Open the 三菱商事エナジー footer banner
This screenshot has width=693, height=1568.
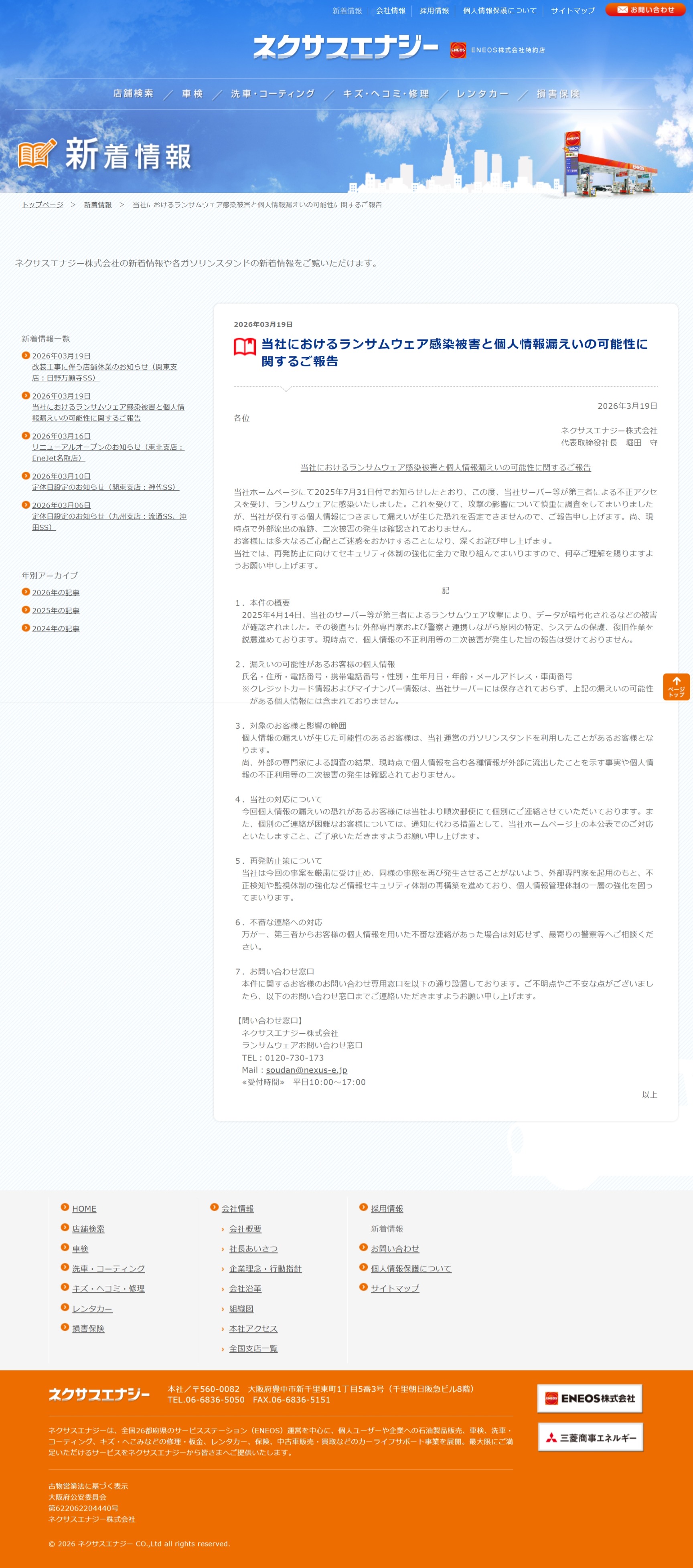tap(590, 1437)
